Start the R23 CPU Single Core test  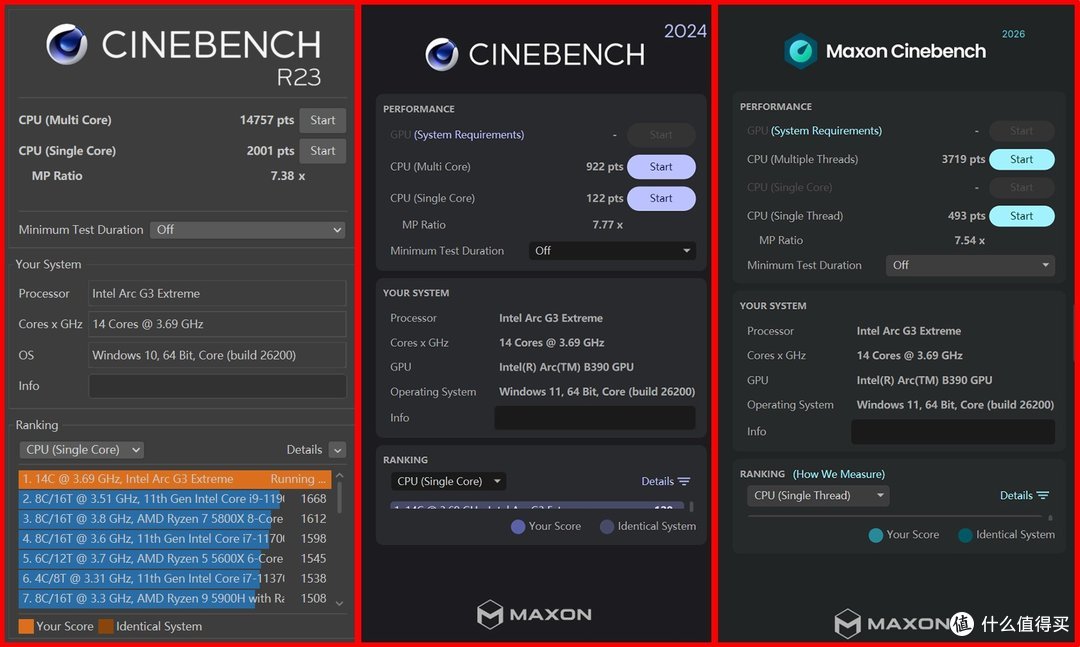[322, 150]
